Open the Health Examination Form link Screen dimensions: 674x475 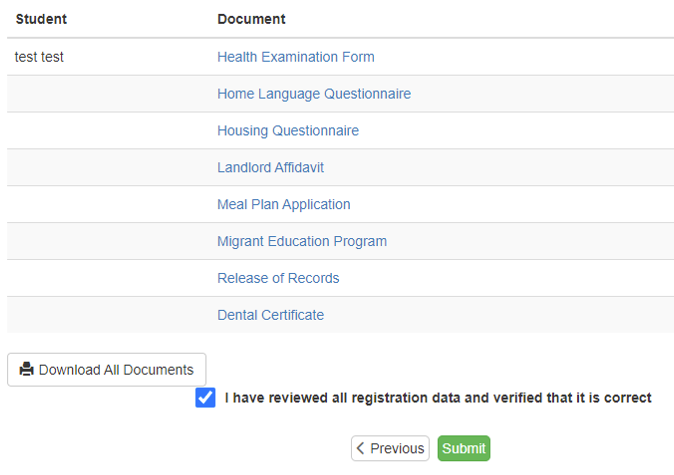(295, 57)
